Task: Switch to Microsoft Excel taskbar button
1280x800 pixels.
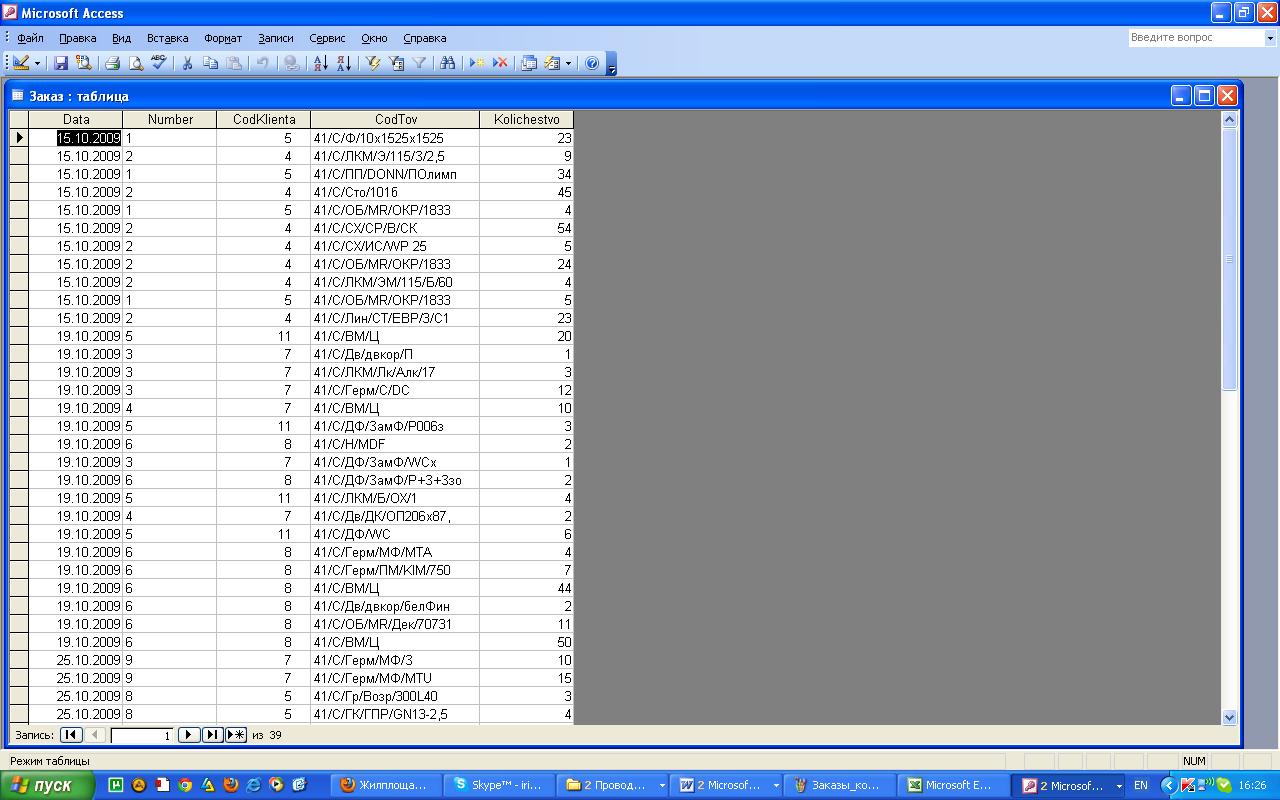Action: (x=953, y=785)
